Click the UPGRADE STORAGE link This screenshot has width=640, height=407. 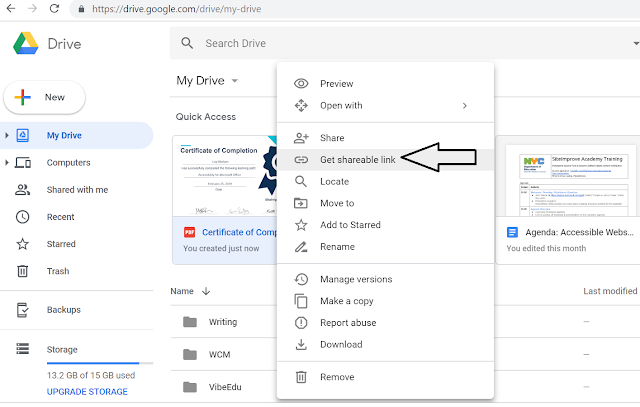87,391
